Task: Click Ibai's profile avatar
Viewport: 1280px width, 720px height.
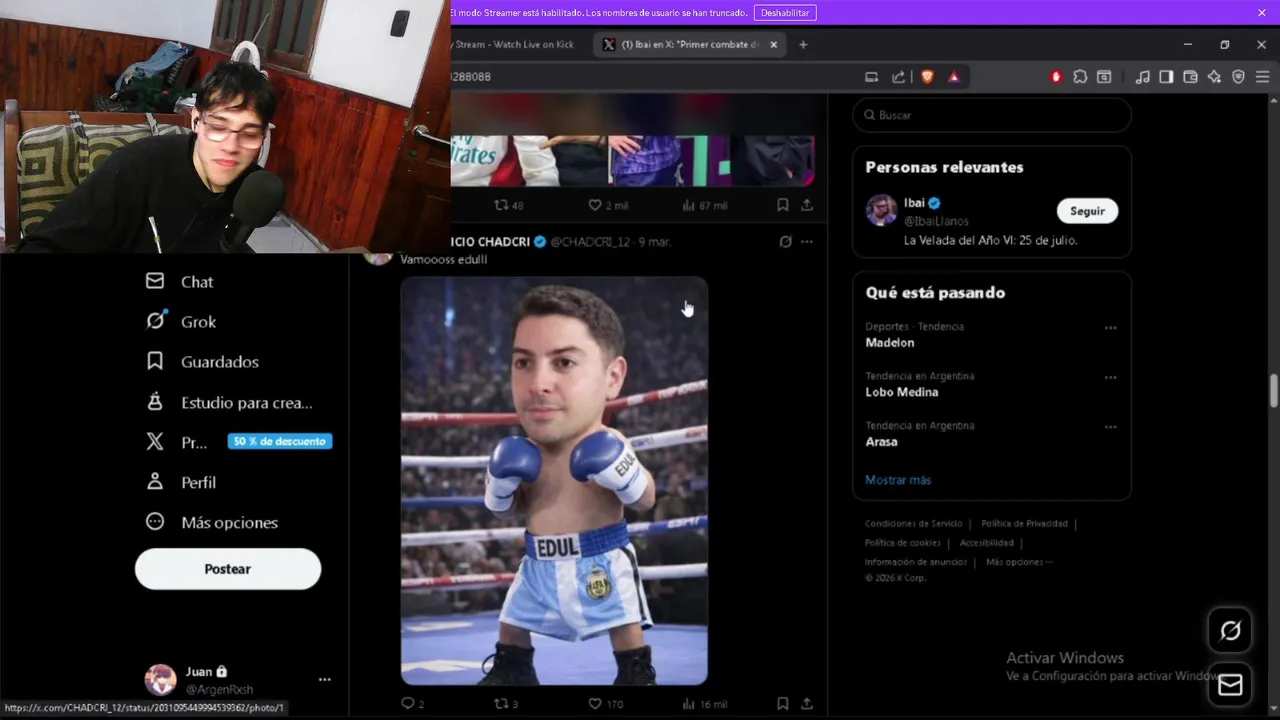Action: coord(881,211)
